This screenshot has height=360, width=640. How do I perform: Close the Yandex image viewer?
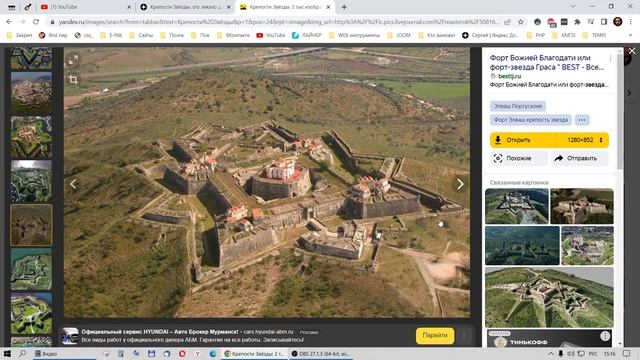632,51
